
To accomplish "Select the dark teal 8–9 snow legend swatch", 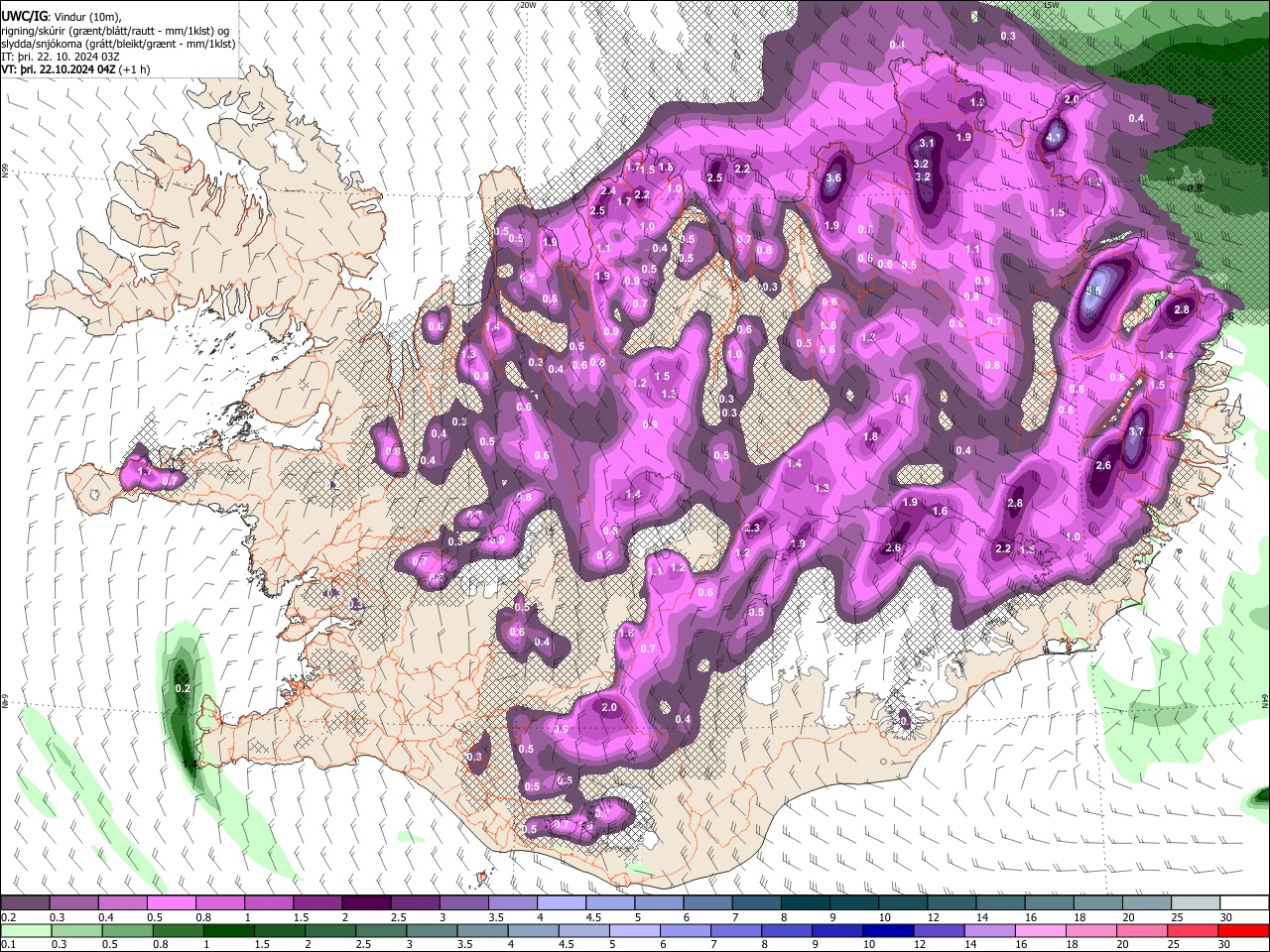I will point(806,903).
